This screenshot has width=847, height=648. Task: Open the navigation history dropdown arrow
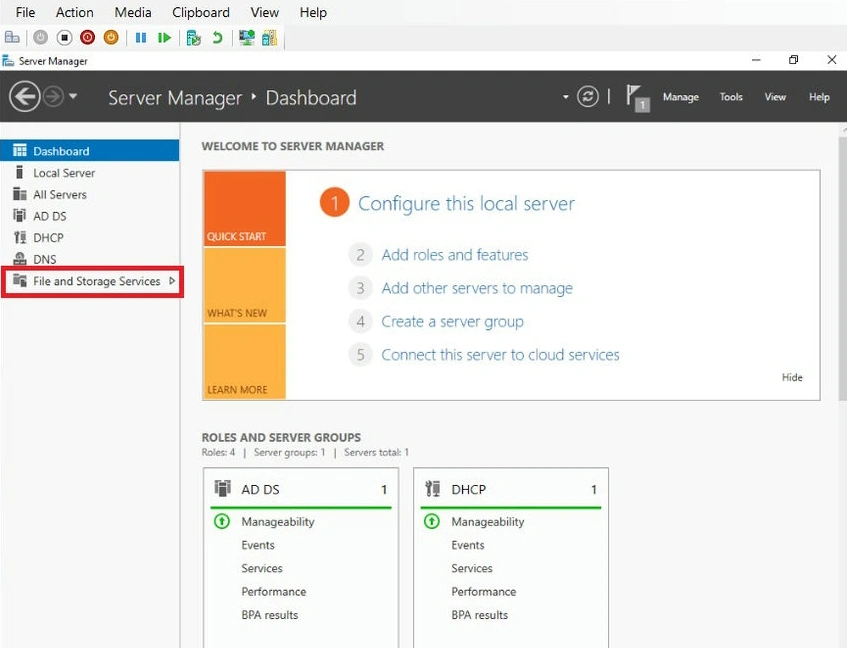pos(73,97)
